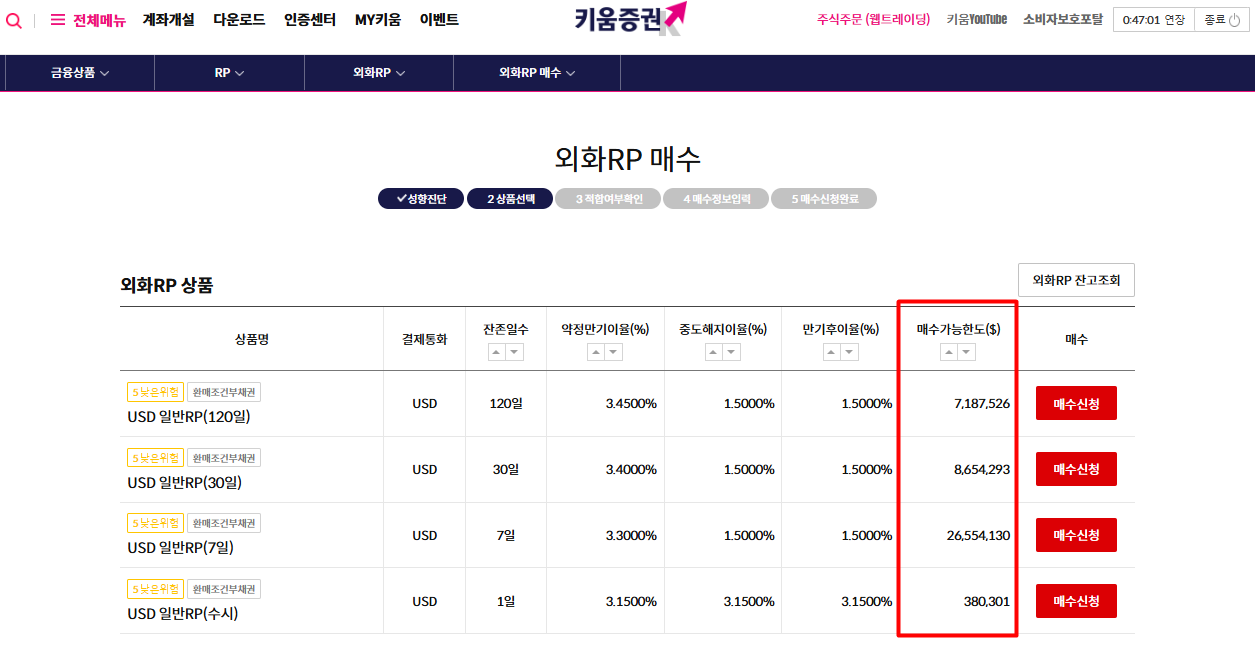Viewport: 1255px width, 648px height.
Task: Open 외화RP 잔고조회 with the button
Action: (x=1076, y=280)
